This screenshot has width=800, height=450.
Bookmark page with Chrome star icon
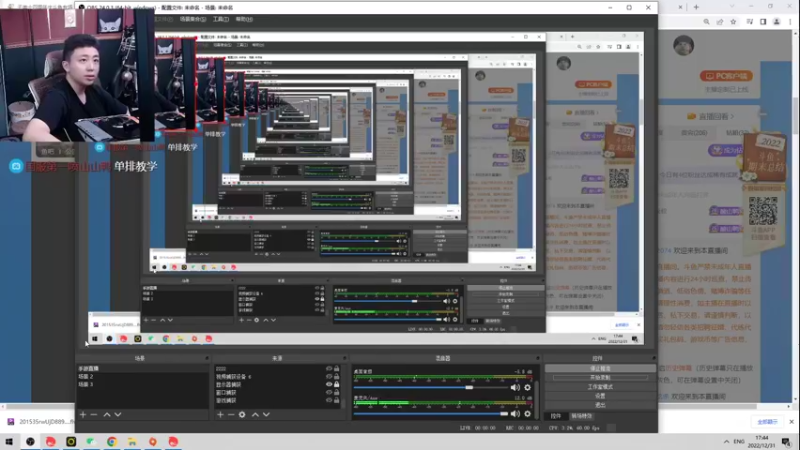733,22
